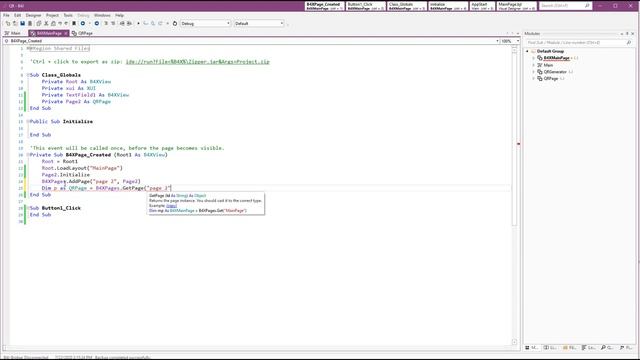The image size is (640, 360).
Task: Click the restart circular arrow toolbar icon
Action: 175,24
